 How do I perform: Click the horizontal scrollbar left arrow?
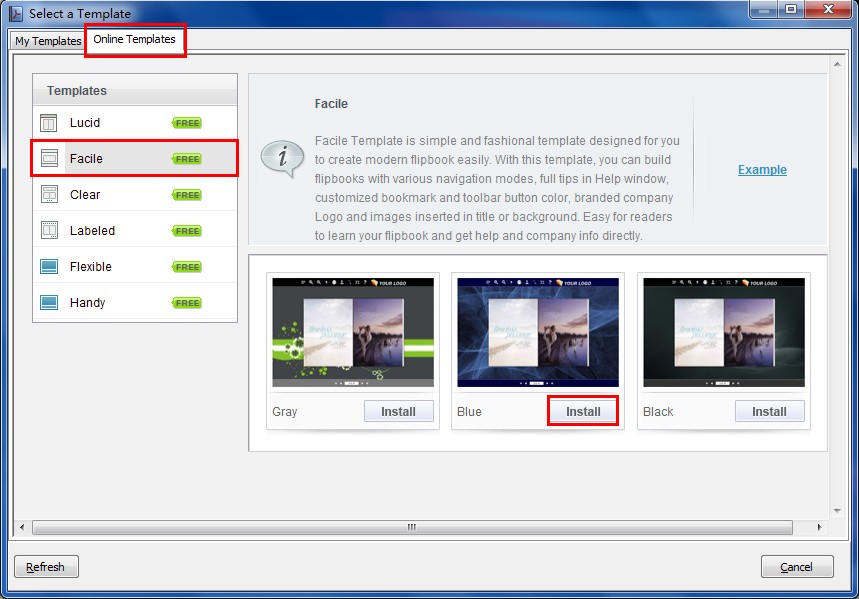click(x=22, y=527)
